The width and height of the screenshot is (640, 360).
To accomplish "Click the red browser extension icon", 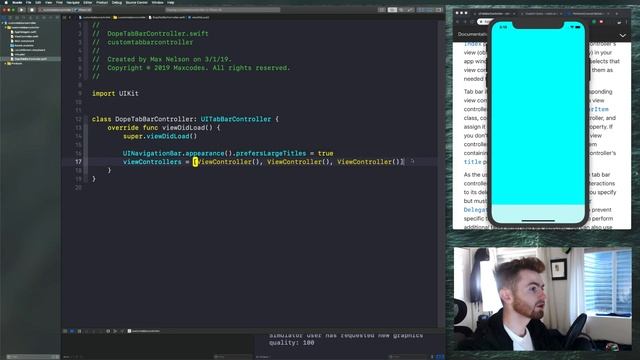I will pyautogui.click(x=601, y=21).
